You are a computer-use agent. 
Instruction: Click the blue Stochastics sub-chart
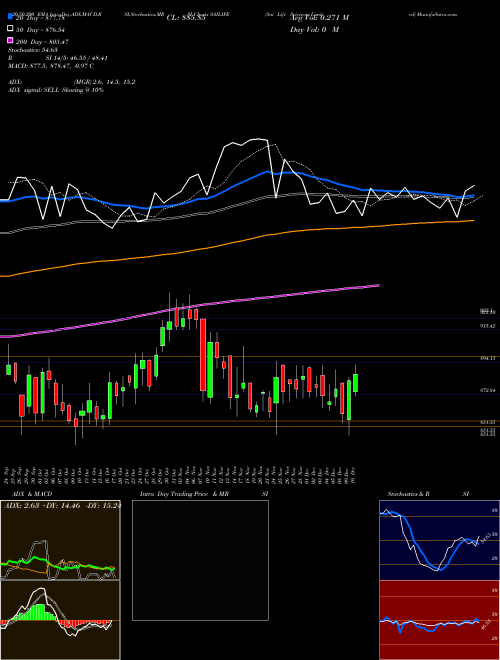point(439,540)
